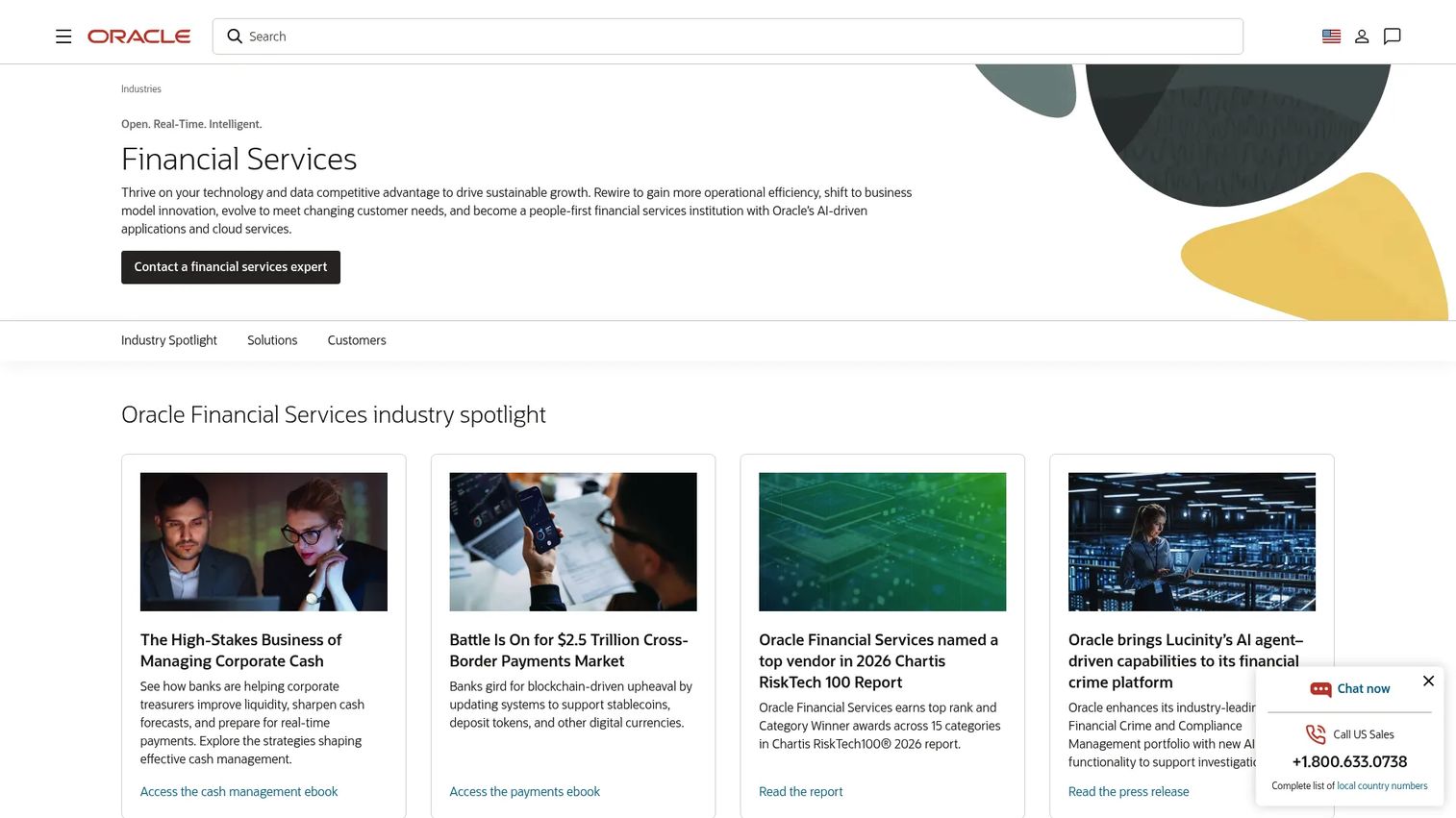Click Contact a financial services expert button
Screen dimensions: 1456x818
231,267
